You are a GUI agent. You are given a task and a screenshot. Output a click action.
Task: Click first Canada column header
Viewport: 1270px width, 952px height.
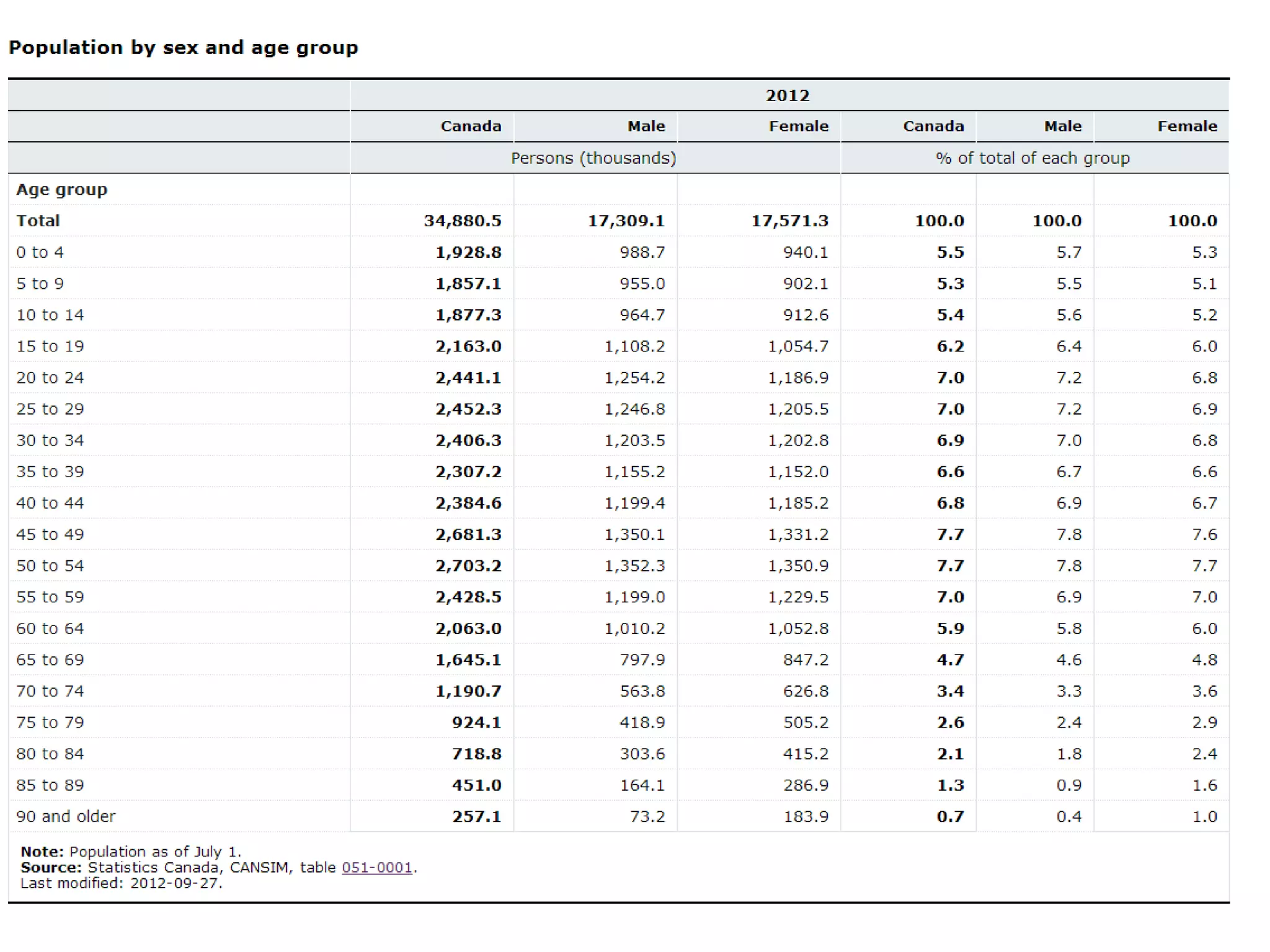(x=470, y=126)
